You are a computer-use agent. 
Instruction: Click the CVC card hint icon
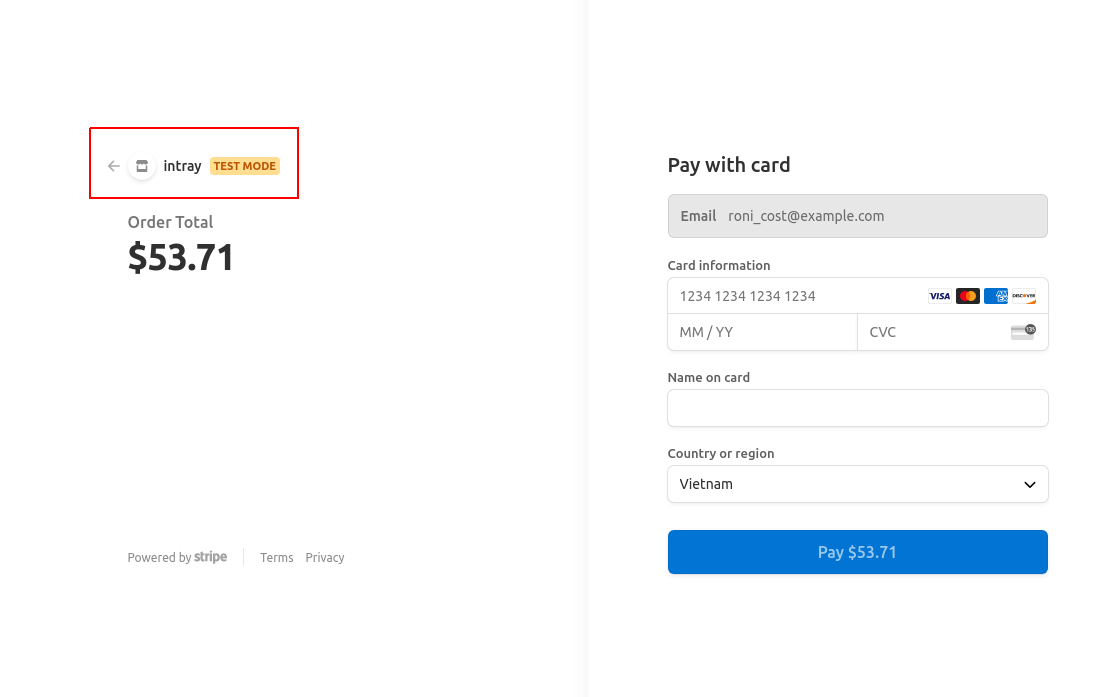tap(1023, 332)
